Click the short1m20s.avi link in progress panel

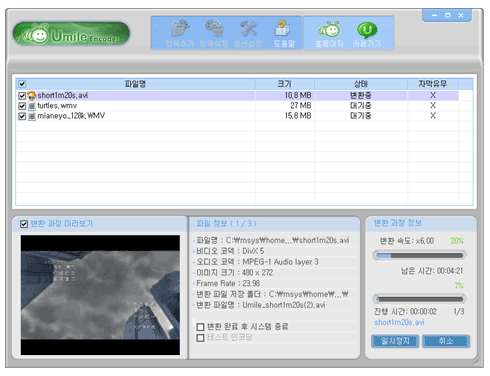point(399,322)
